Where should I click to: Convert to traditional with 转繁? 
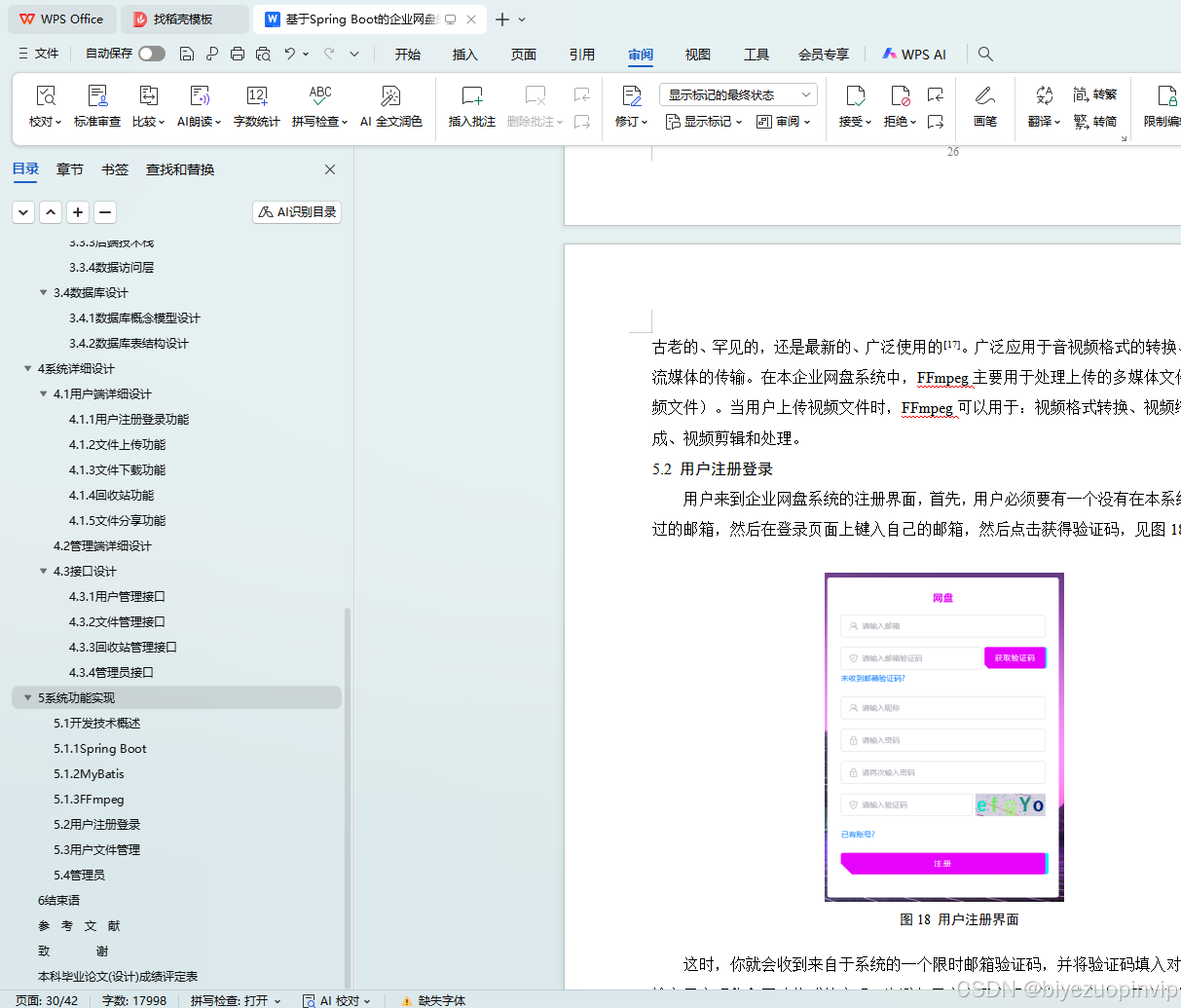click(1094, 94)
